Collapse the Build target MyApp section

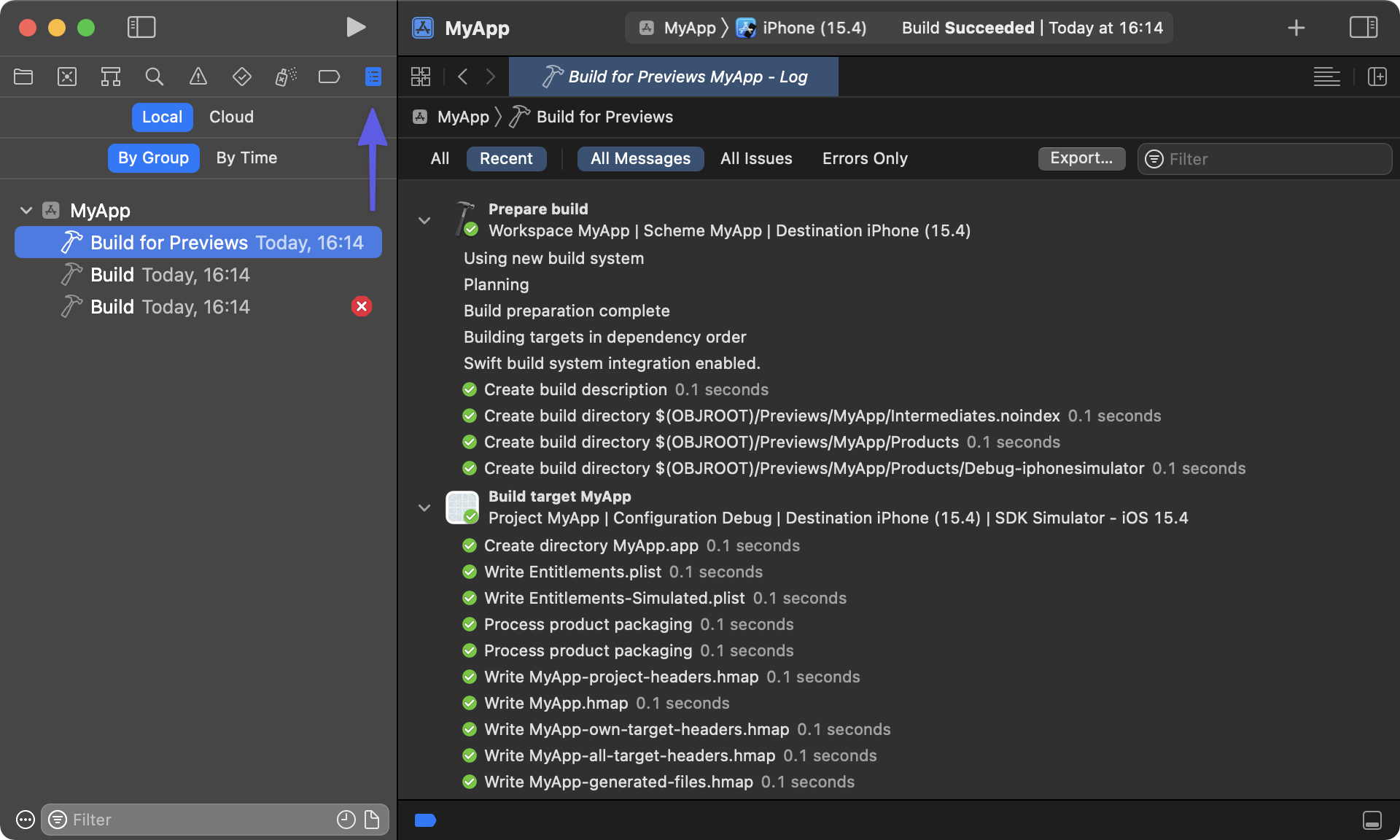pyautogui.click(x=424, y=507)
